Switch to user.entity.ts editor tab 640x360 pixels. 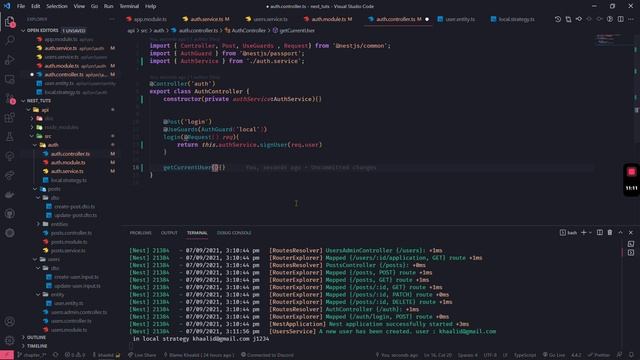456,19
